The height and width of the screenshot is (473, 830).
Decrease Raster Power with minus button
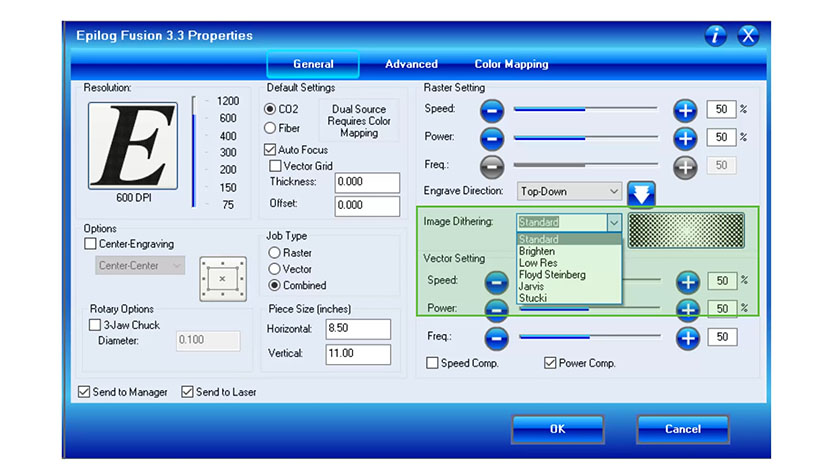click(492, 138)
